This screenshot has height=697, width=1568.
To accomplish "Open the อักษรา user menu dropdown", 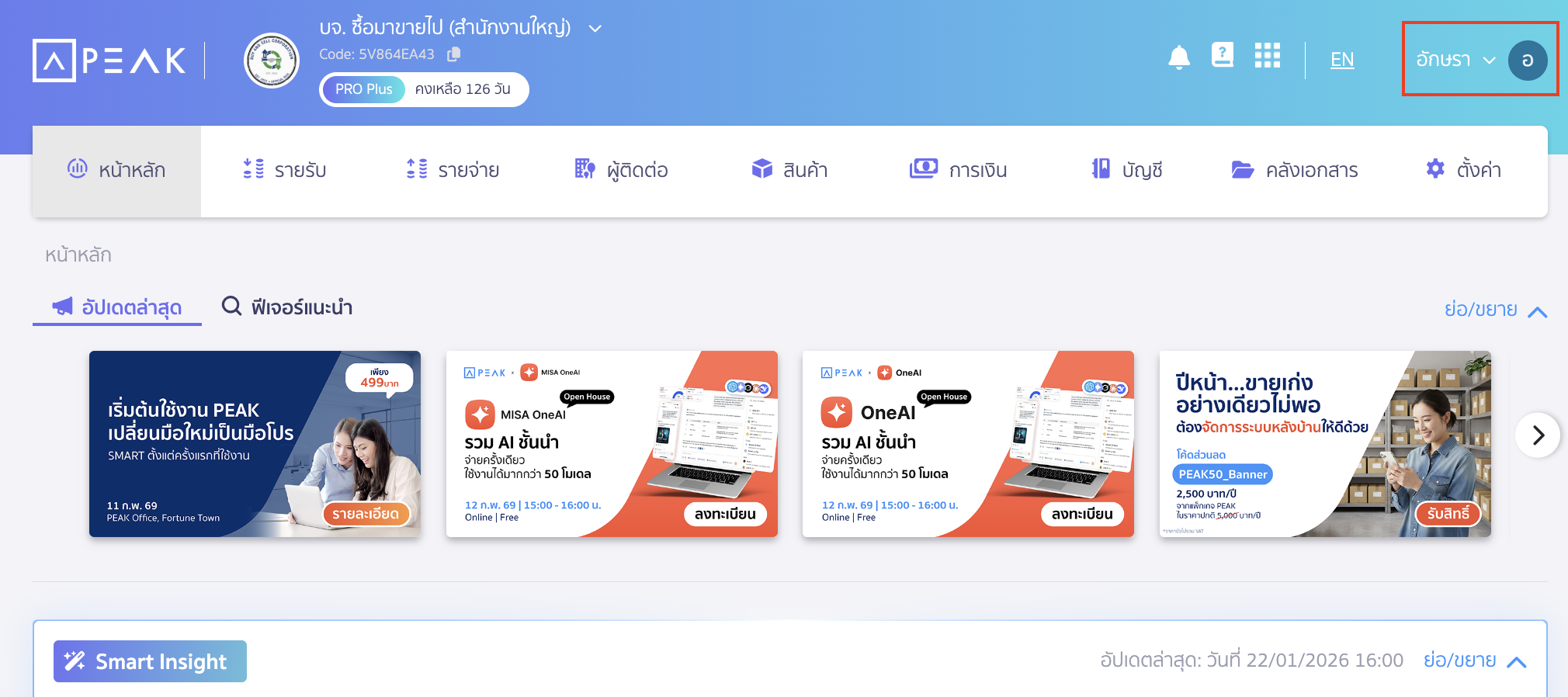I will 1455,60.
